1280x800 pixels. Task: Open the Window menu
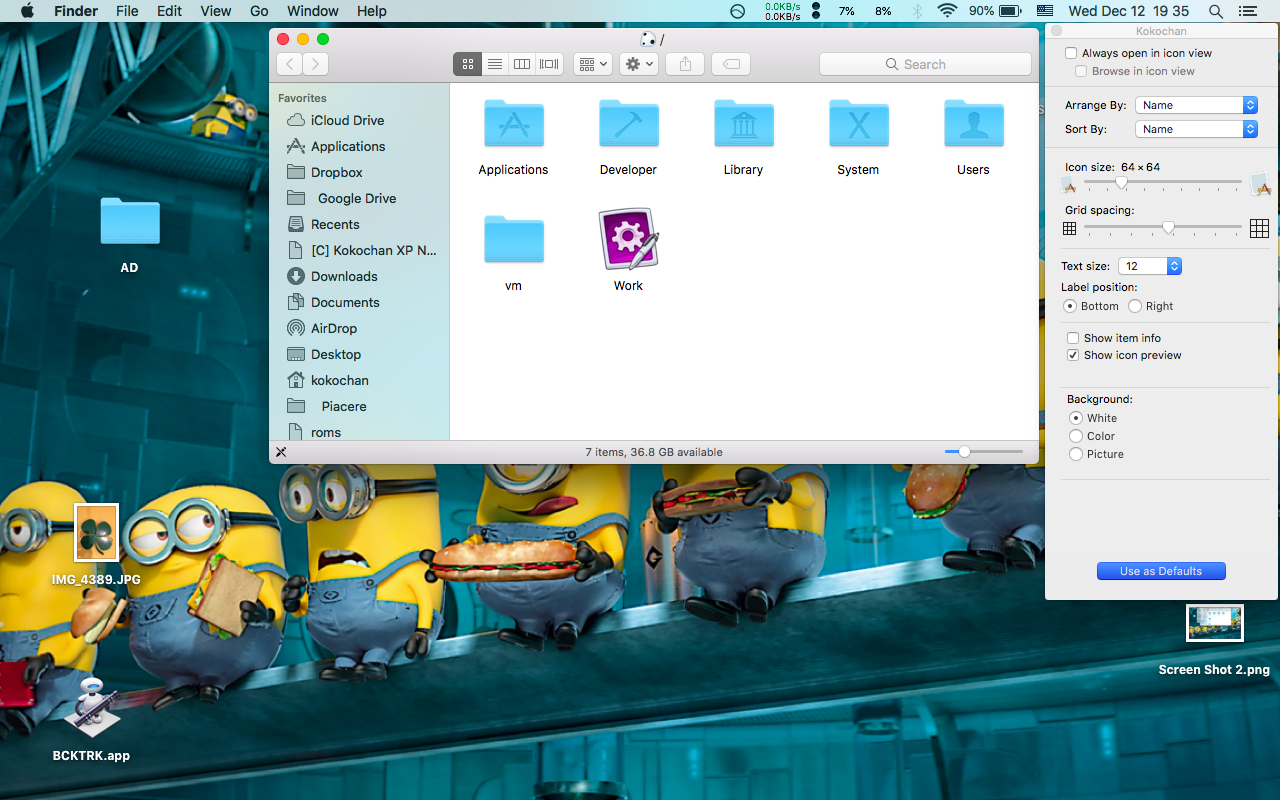point(312,11)
